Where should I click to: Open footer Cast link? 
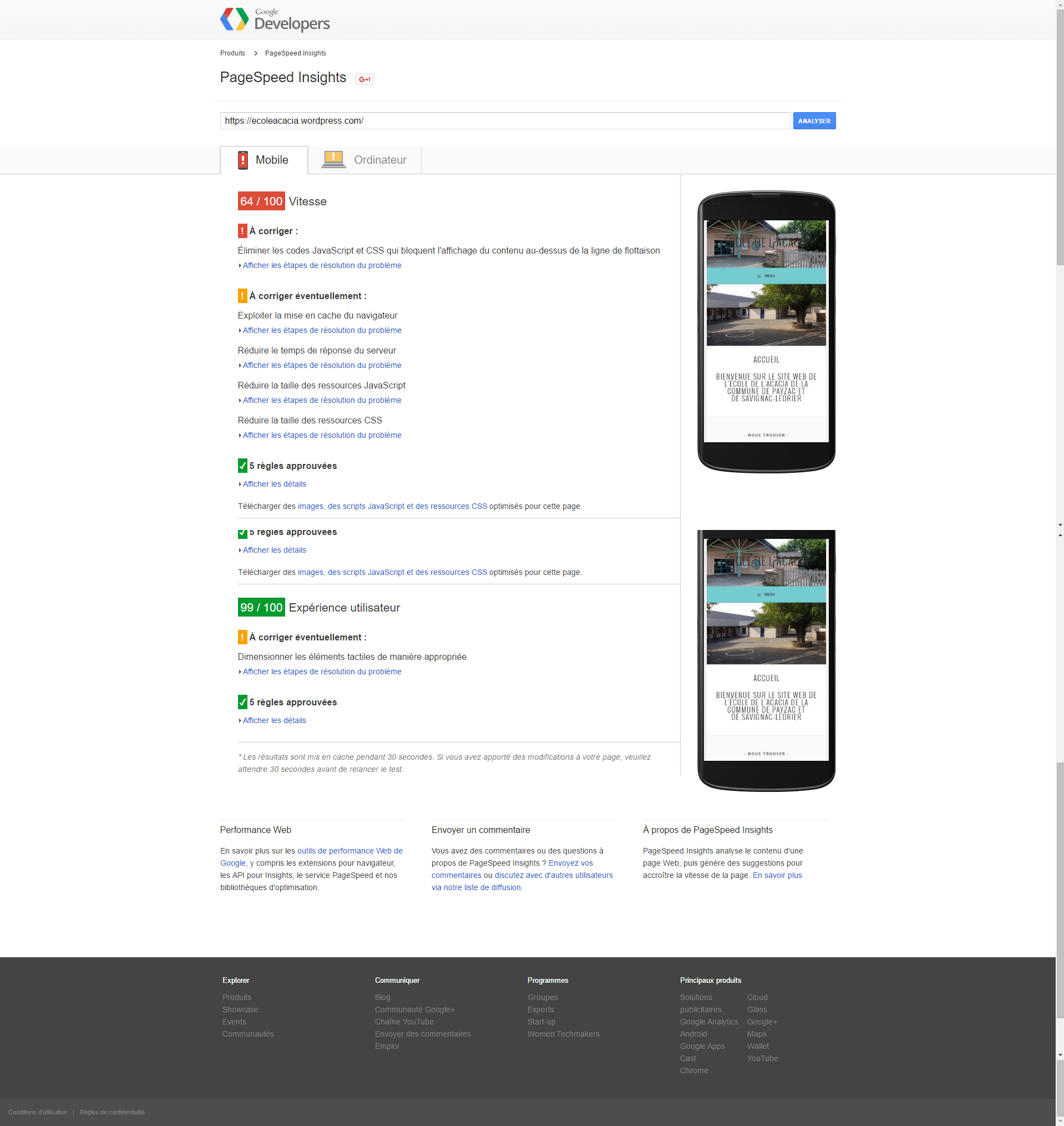(x=688, y=1058)
